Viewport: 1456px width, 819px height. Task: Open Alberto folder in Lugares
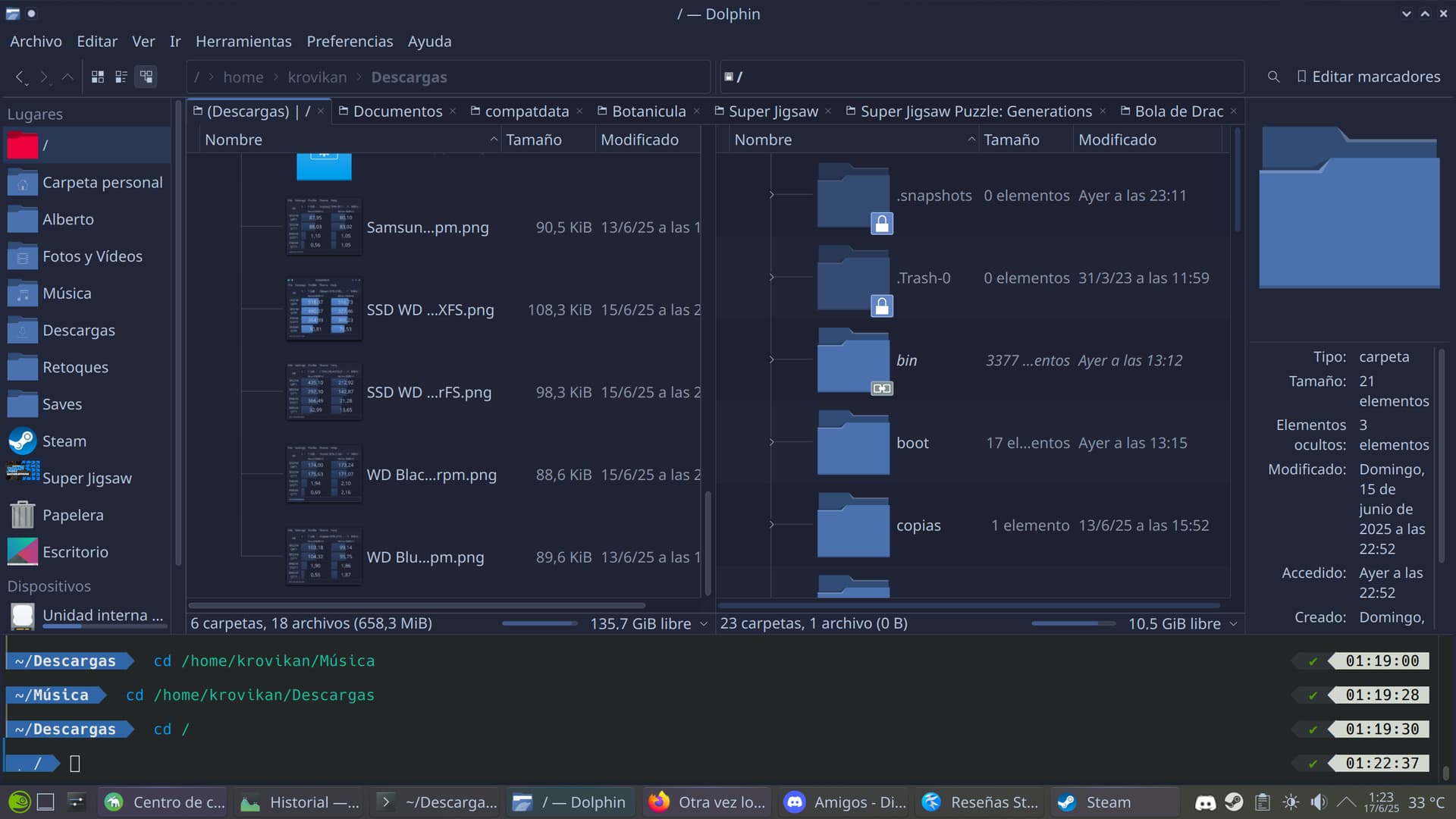pyautogui.click(x=87, y=219)
